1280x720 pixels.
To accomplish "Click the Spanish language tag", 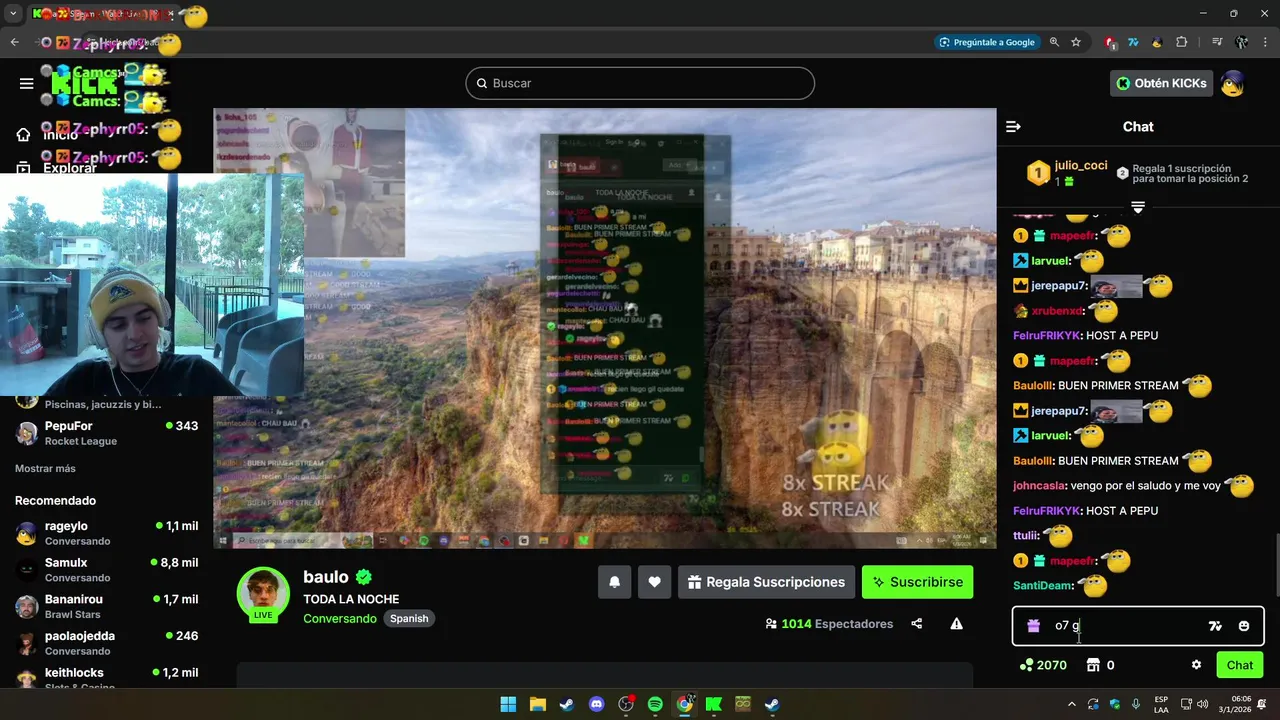I will pyautogui.click(x=409, y=618).
